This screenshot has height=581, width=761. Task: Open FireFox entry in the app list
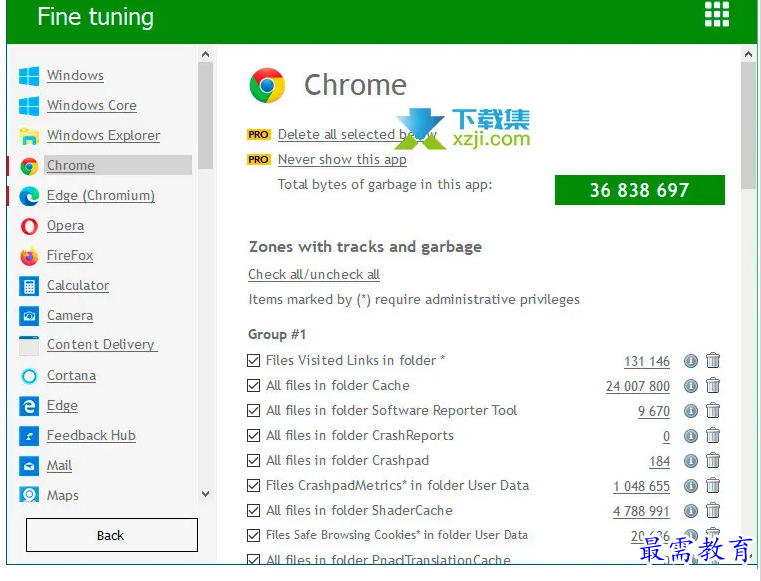click(70, 256)
